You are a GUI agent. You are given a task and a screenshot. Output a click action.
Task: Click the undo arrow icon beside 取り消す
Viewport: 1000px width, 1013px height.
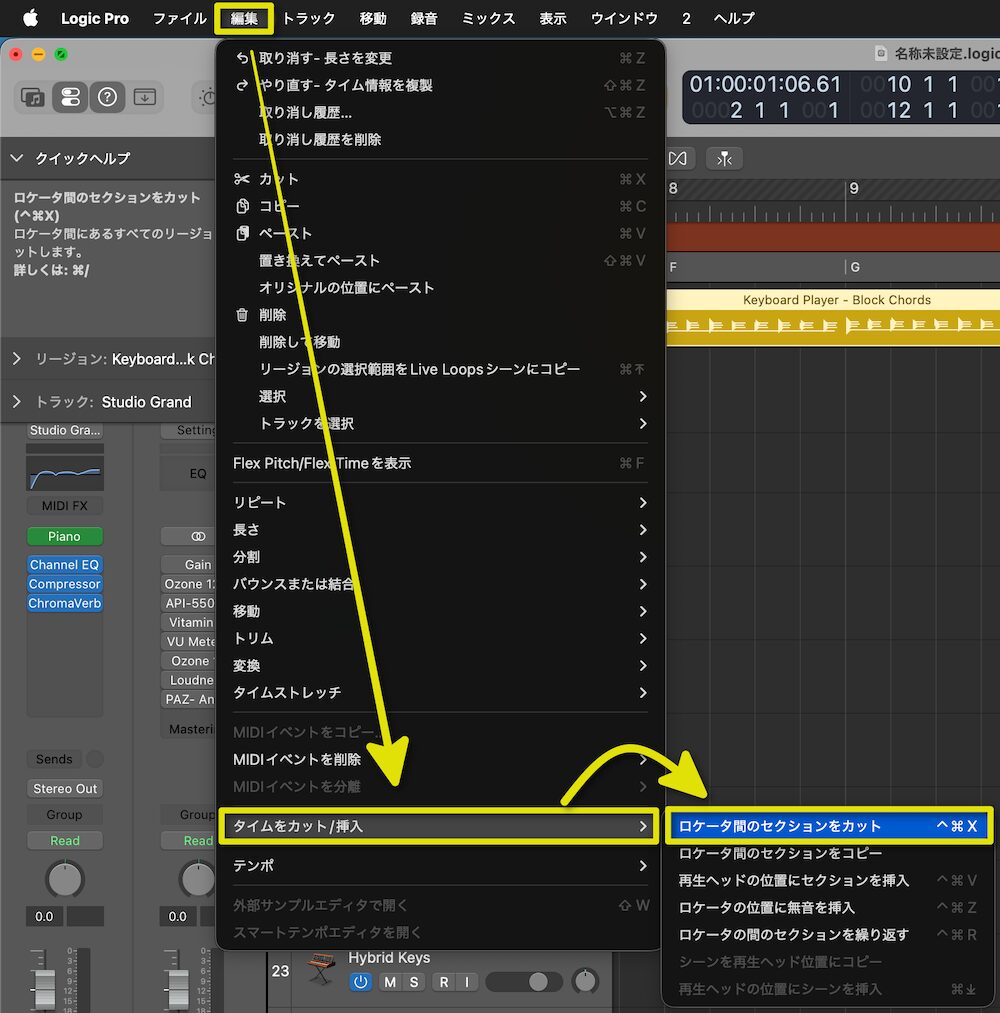click(242, 58)
